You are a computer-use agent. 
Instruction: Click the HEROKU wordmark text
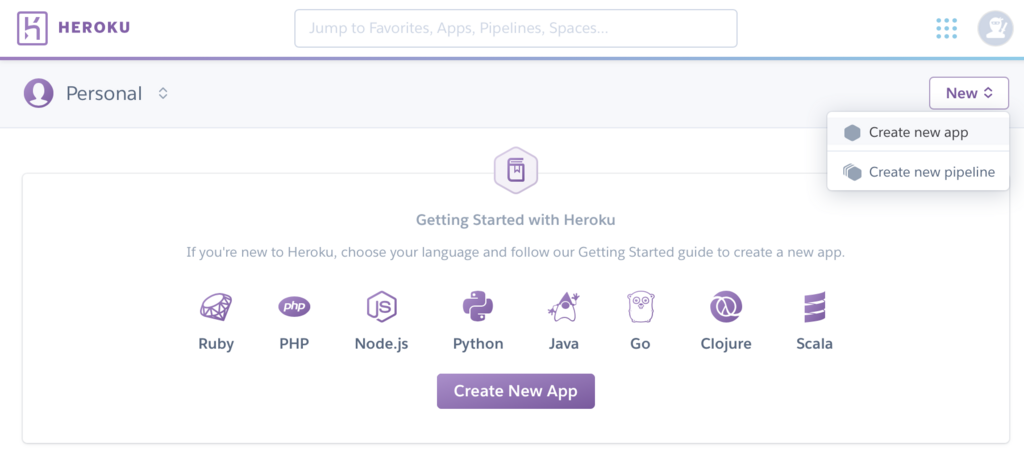(94, 28)
